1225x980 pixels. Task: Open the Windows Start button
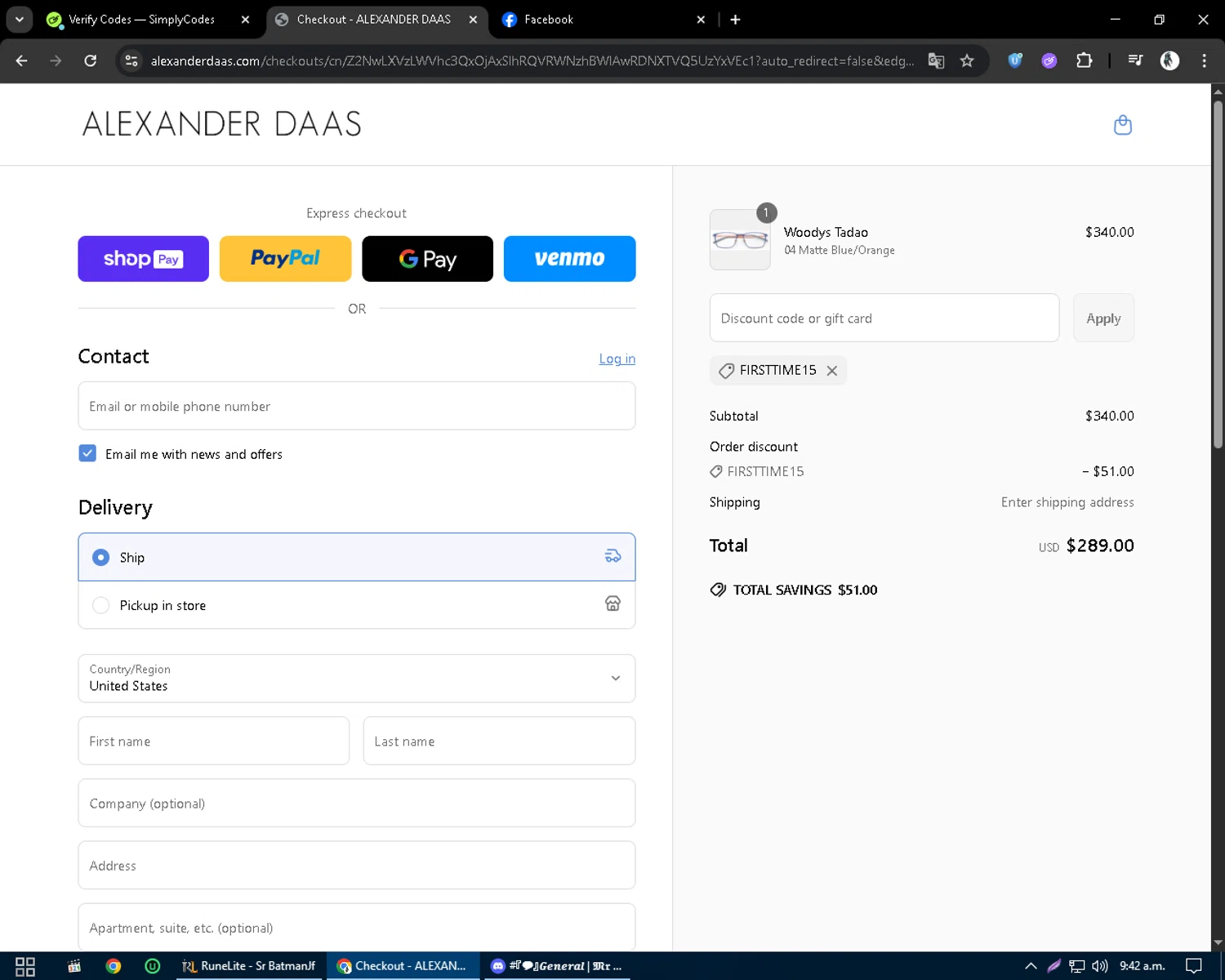pos(25,966)
